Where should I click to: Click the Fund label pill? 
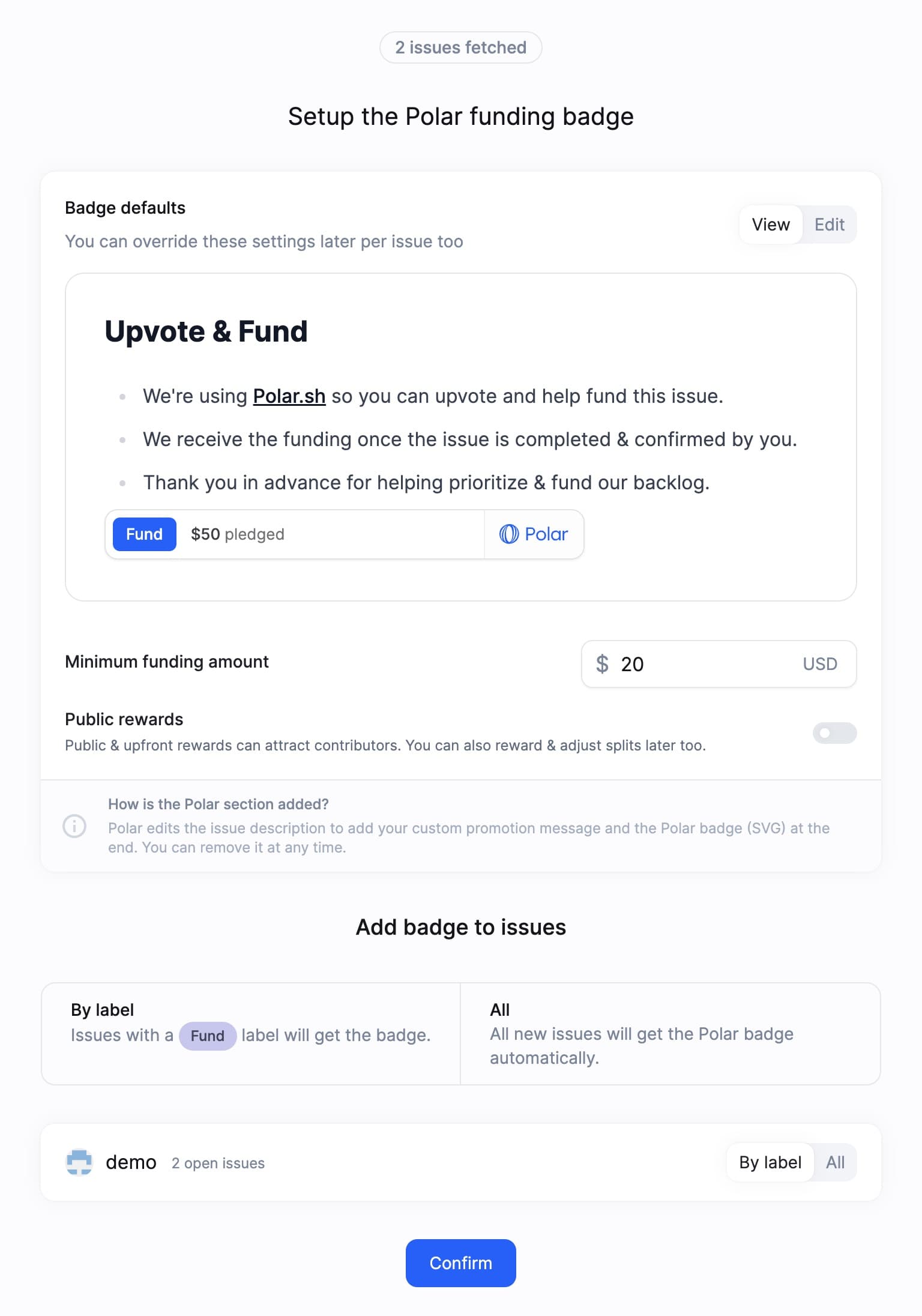coord(207,1036)
